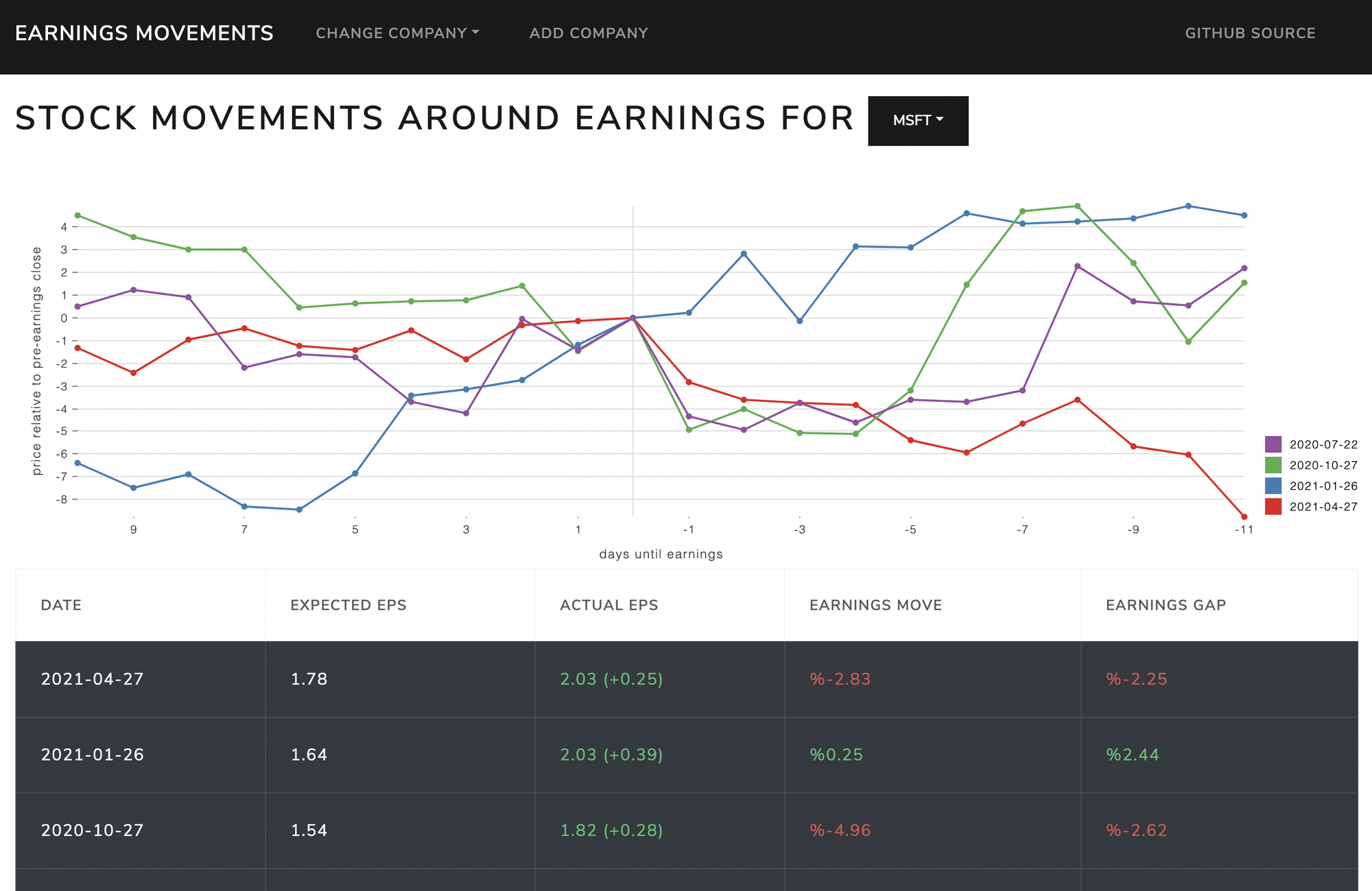Click earnings move %-4.96
Viewport: 1372px width, 891px height.
tap(840, 830)
